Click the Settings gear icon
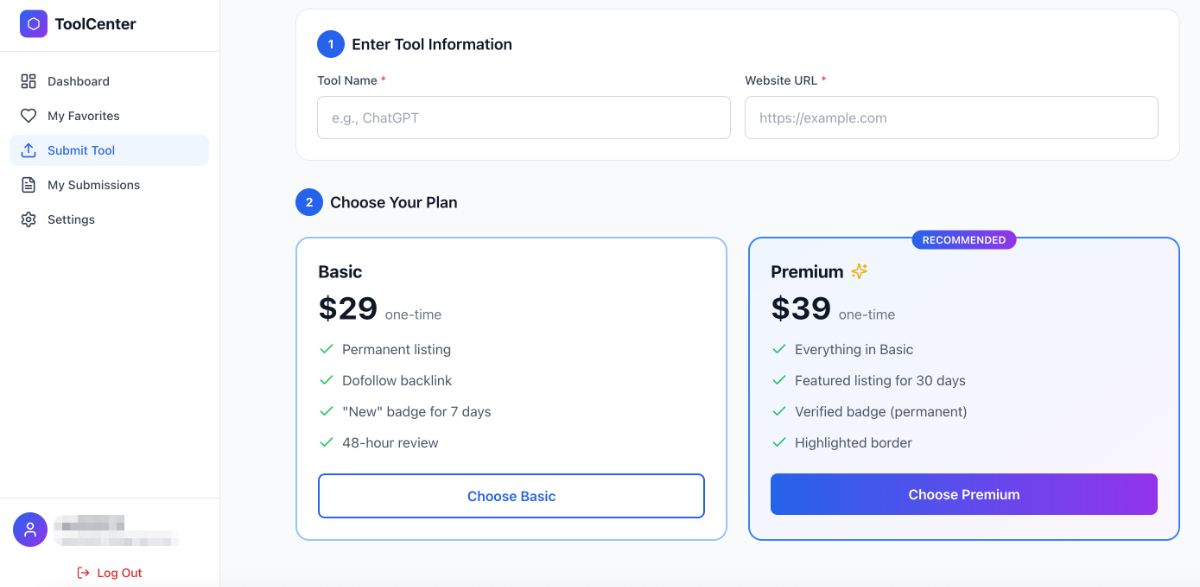 pyautogui.click(x=28, y=219)
